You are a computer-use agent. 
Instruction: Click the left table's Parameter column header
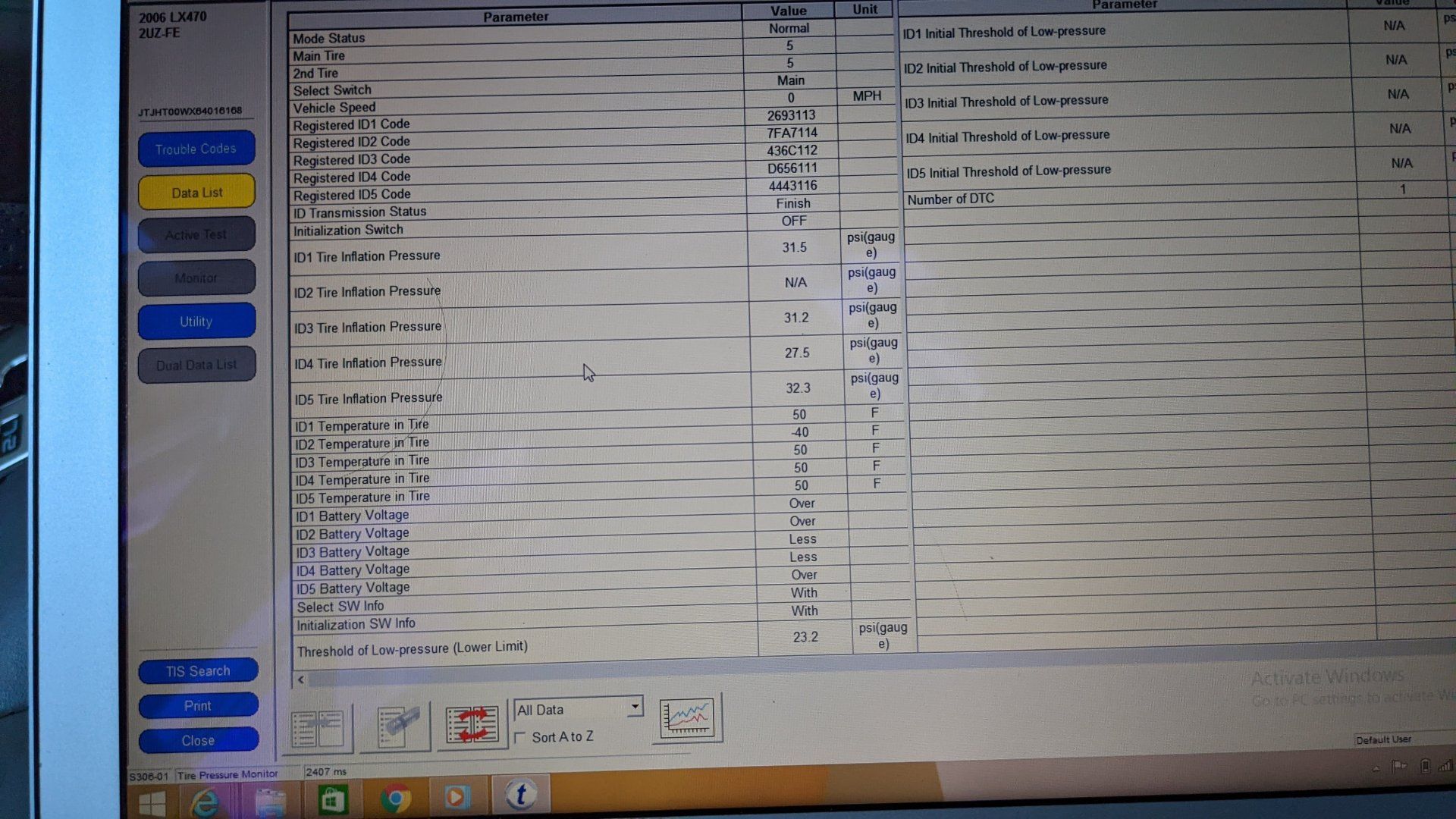tap(515, 15)
